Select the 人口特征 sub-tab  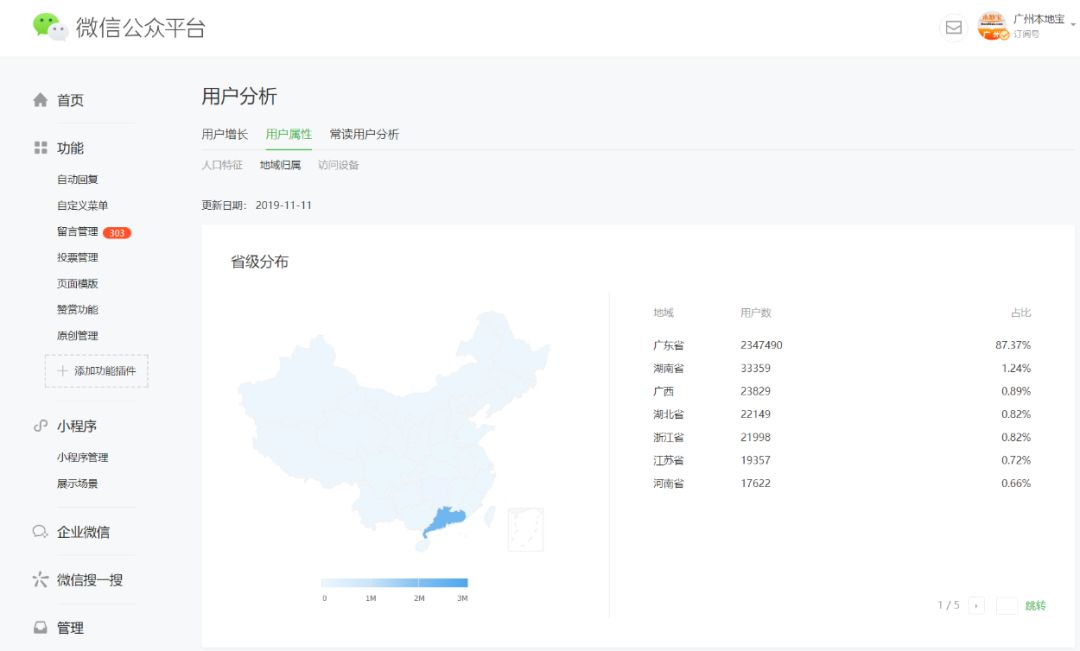coord(222,165)
